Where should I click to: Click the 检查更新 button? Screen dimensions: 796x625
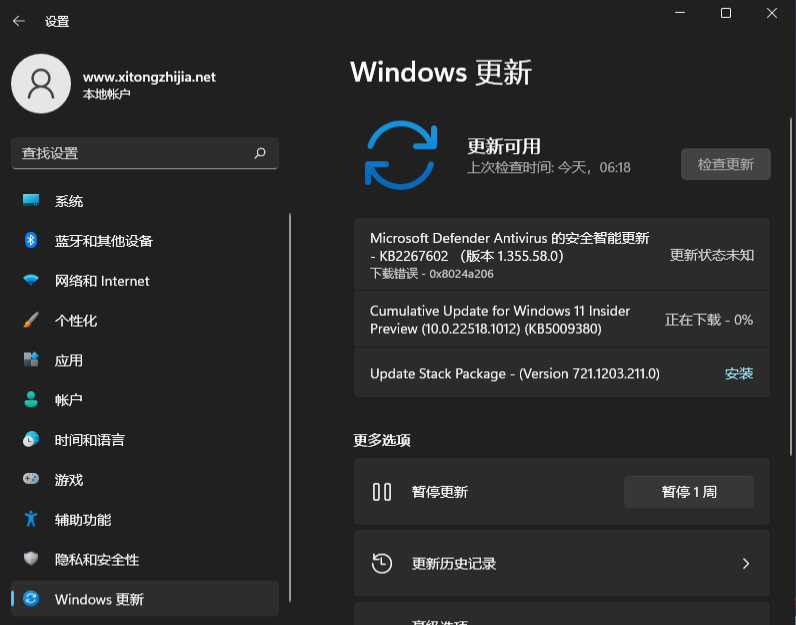[725, 164]
